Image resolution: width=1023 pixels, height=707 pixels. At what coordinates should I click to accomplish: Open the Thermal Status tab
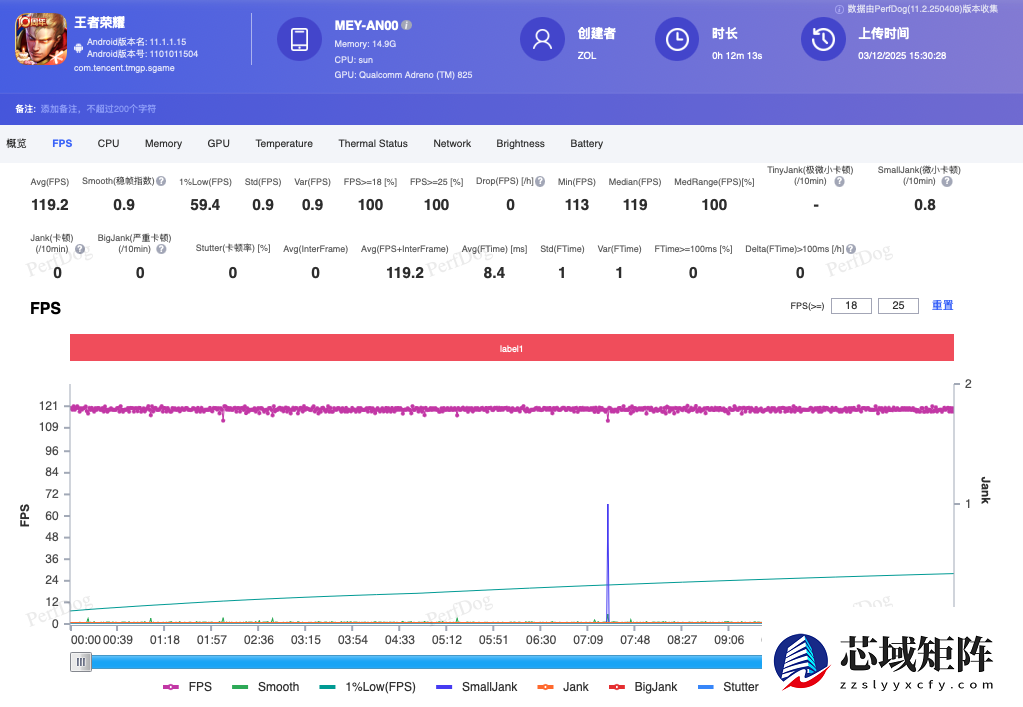tap(372, 143)
